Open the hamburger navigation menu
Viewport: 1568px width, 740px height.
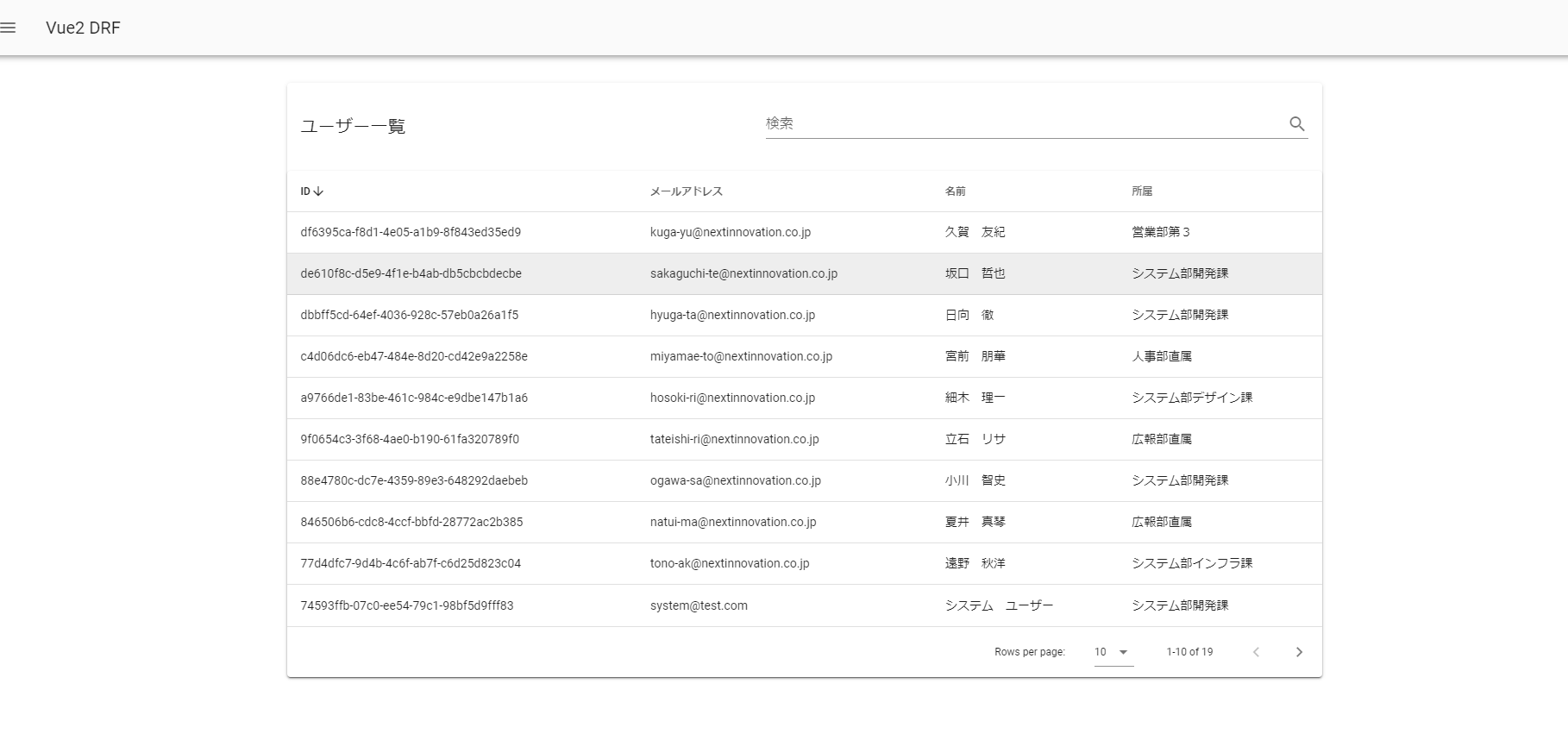click(8, 28)
